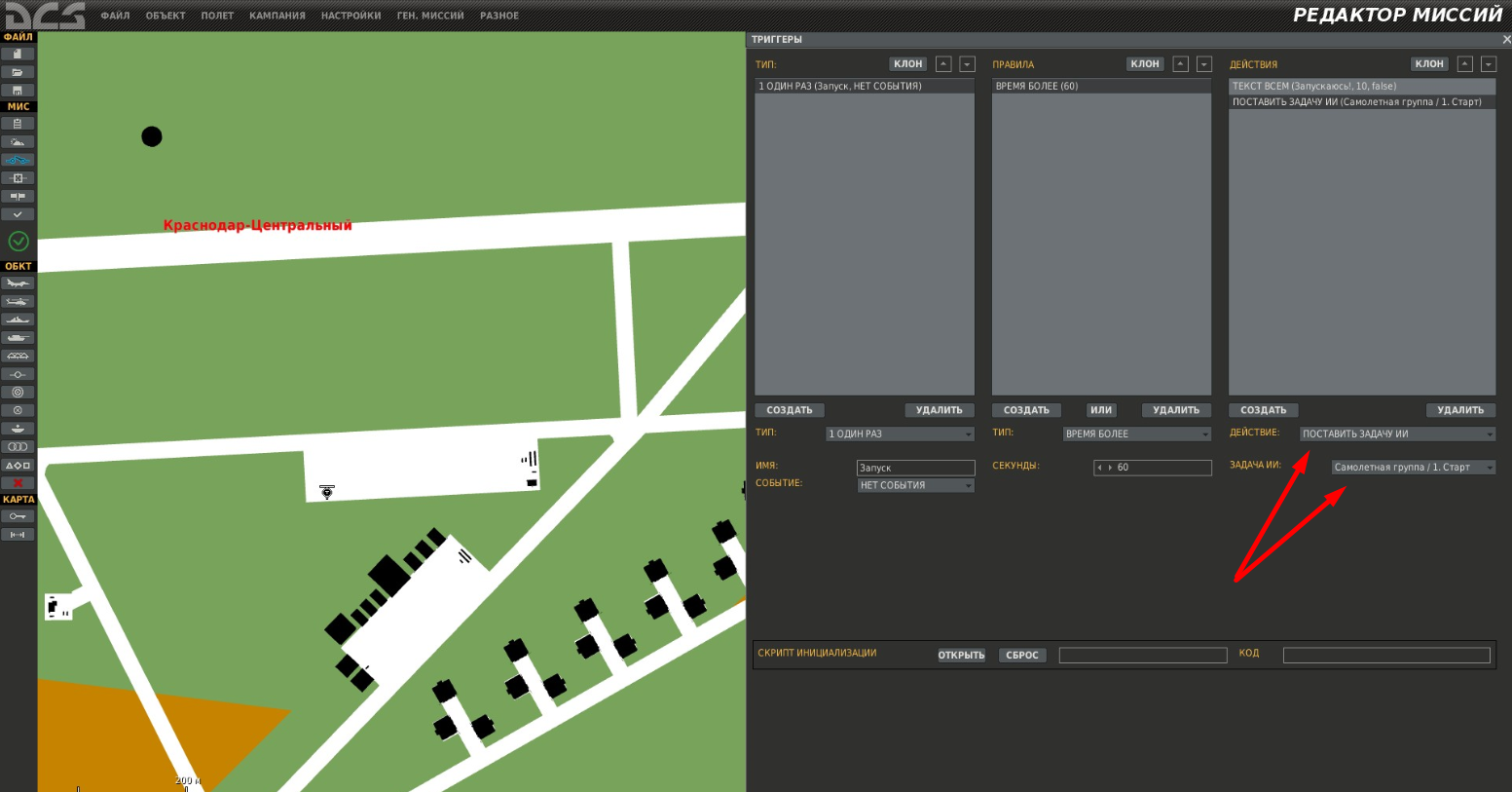Open the КАМПАНИЯ menu

(x=277, y=16)
